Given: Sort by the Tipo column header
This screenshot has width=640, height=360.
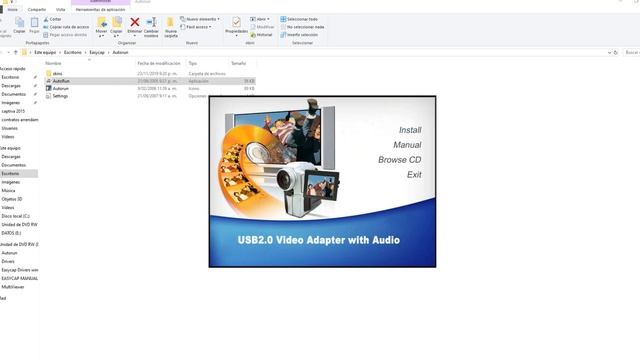Looking at the screenshot, I should [x=192, y=63].
